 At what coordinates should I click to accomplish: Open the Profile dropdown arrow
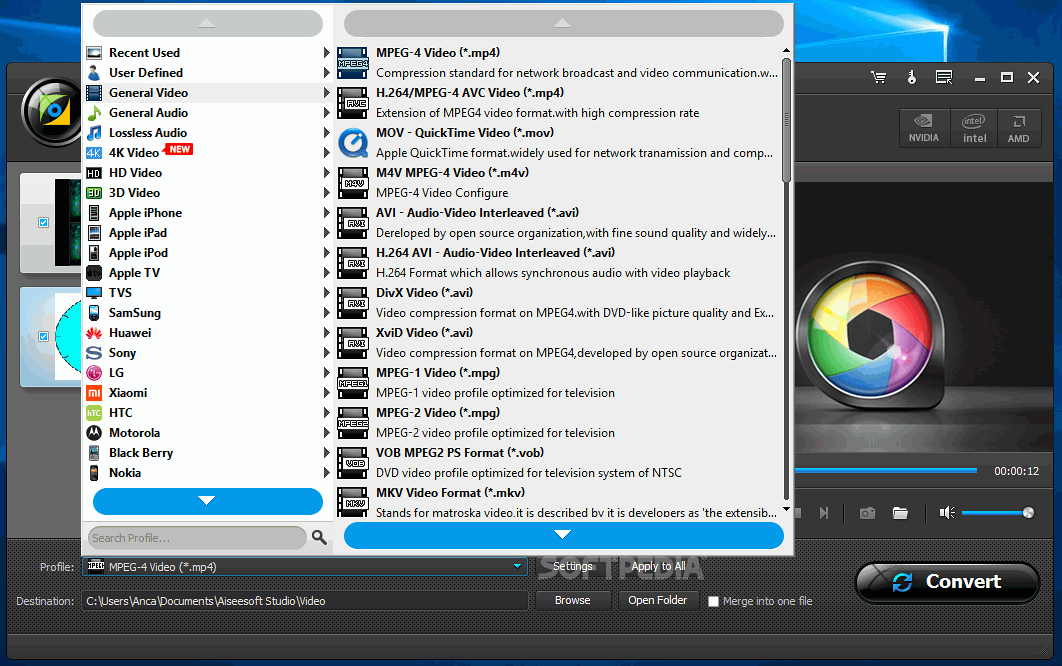click(x=517, y=566)
